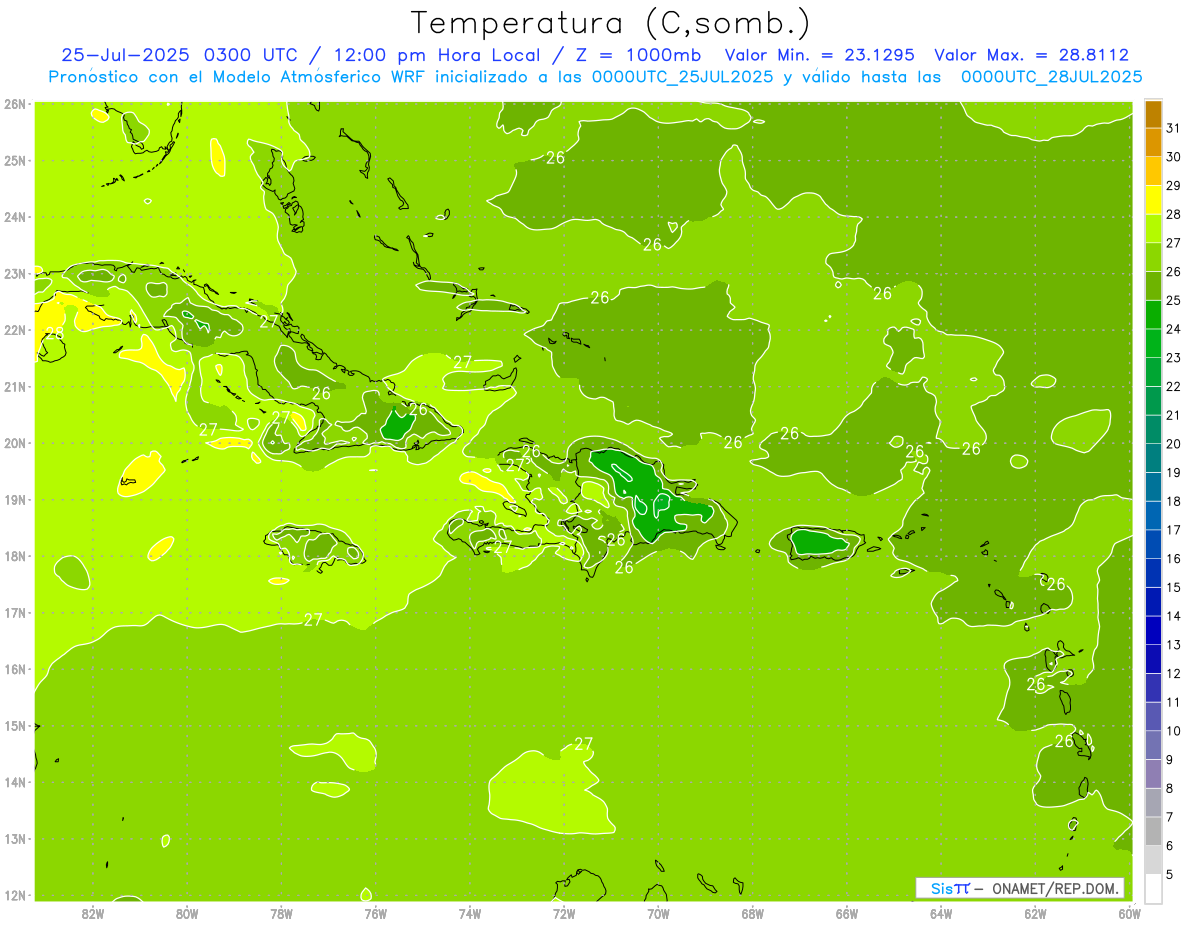Click the latitude label "23N"
The width and height of the screenshot is (1200, 927).
15,273
